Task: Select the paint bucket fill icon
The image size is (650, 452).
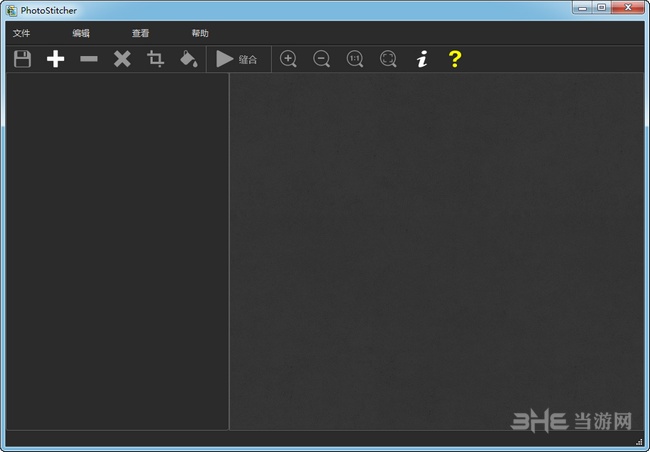Action: [x=189, y=59]
